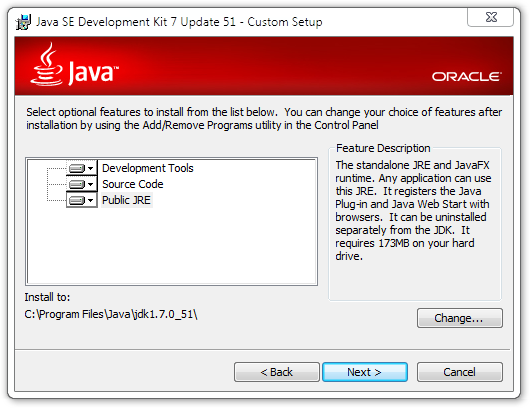Open the Development Tools install option arrow
This screenshot has width=531, height=408.
point(90,168)
